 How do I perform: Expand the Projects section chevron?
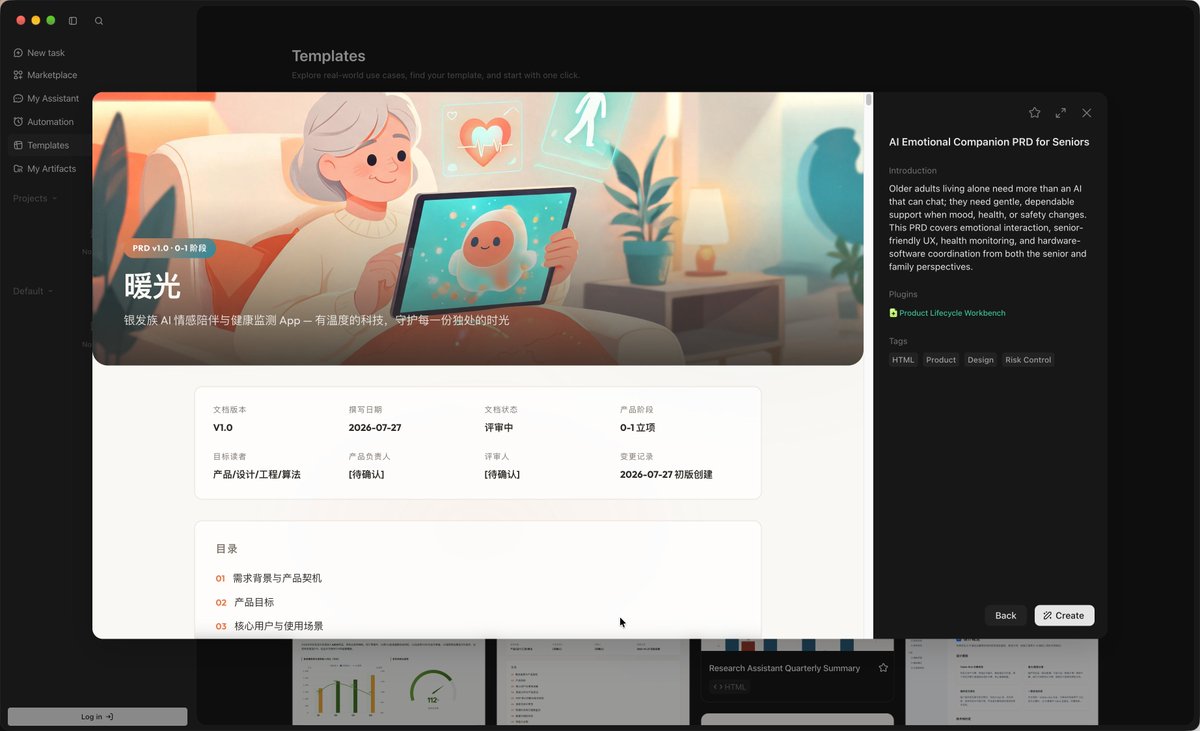(54, 198)
